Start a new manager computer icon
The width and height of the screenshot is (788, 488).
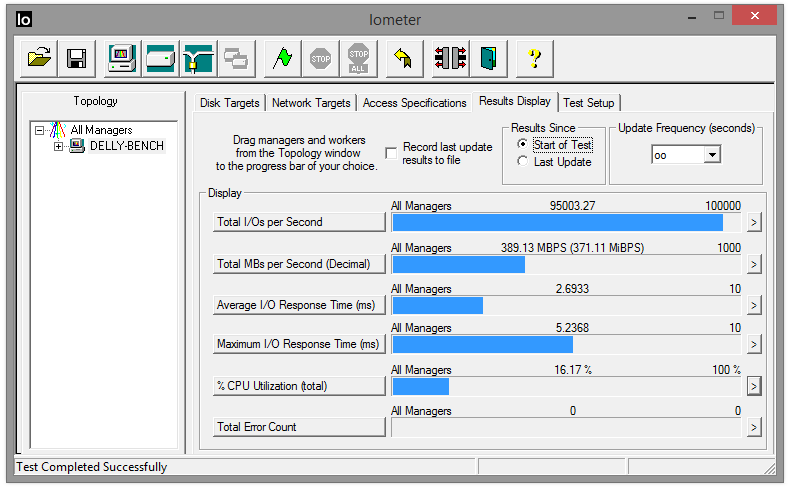pyautogui.click(x=123, y=58)
